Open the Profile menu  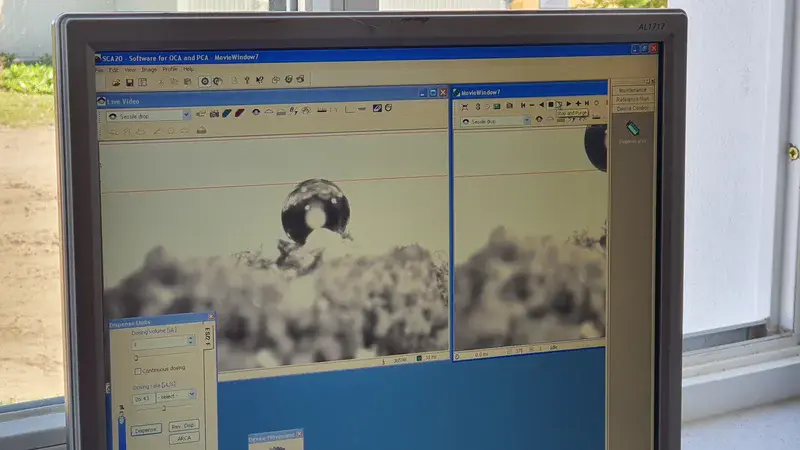pos(170,69)
